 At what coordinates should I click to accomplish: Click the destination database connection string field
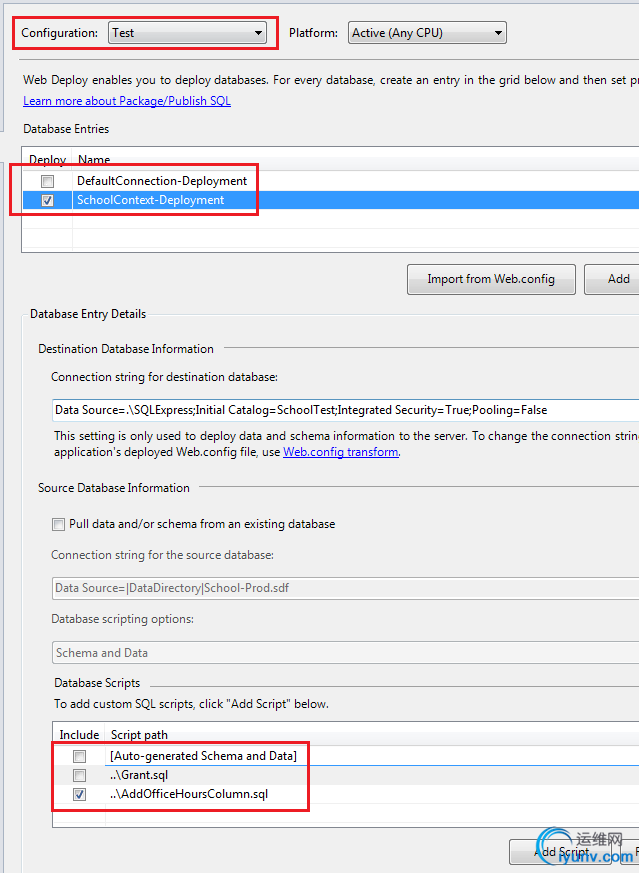coord(345,410)
